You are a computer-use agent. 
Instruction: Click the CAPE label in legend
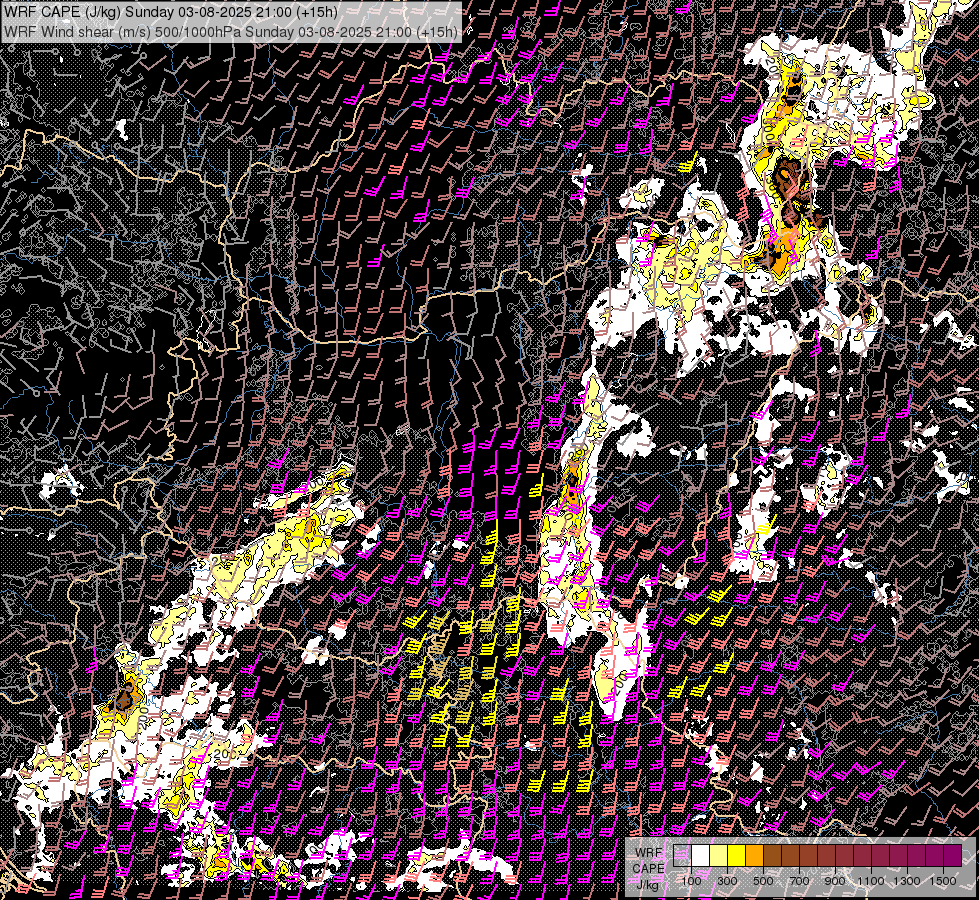pos(648,869)
